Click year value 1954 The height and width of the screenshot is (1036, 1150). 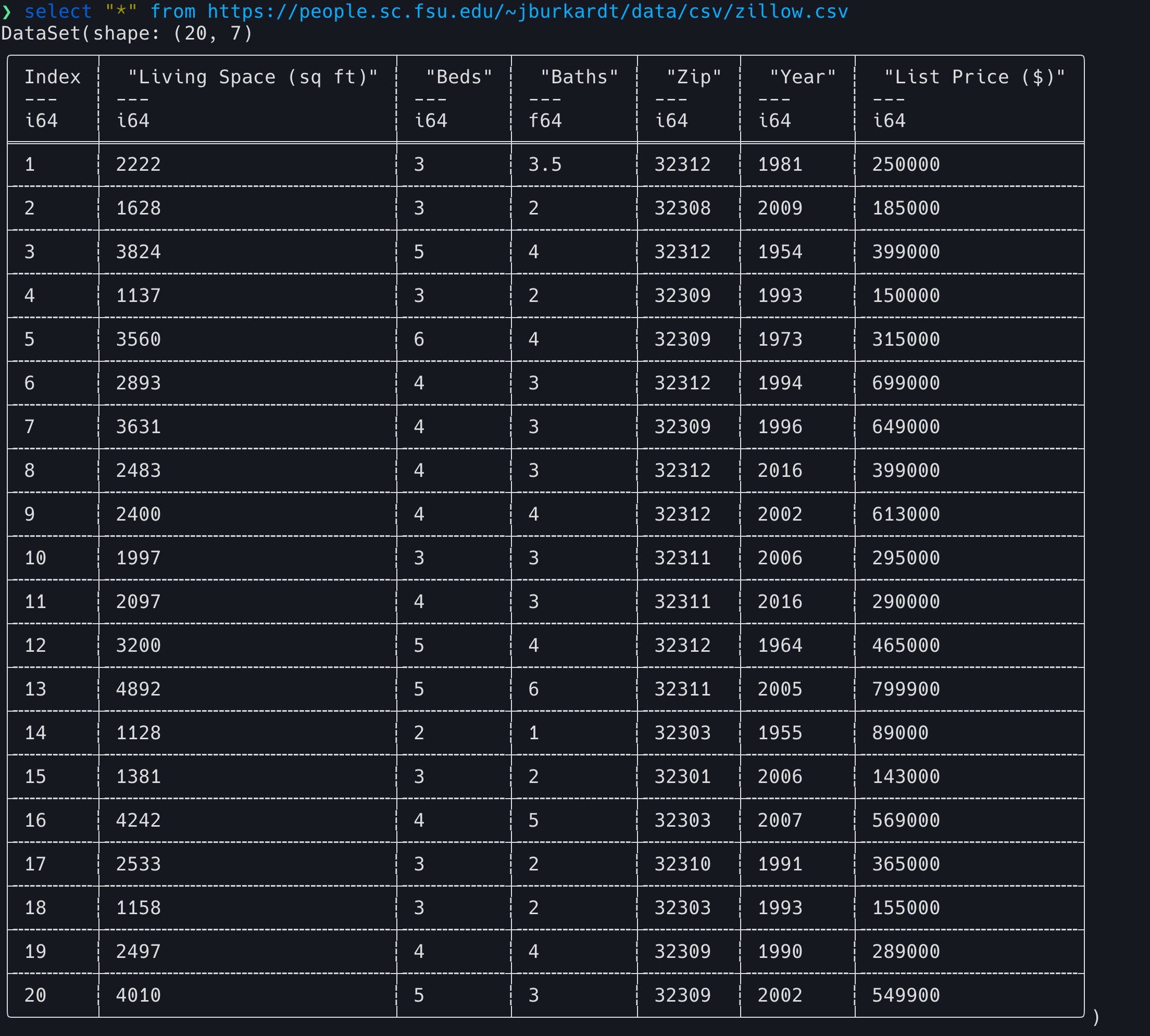point(780,251)
